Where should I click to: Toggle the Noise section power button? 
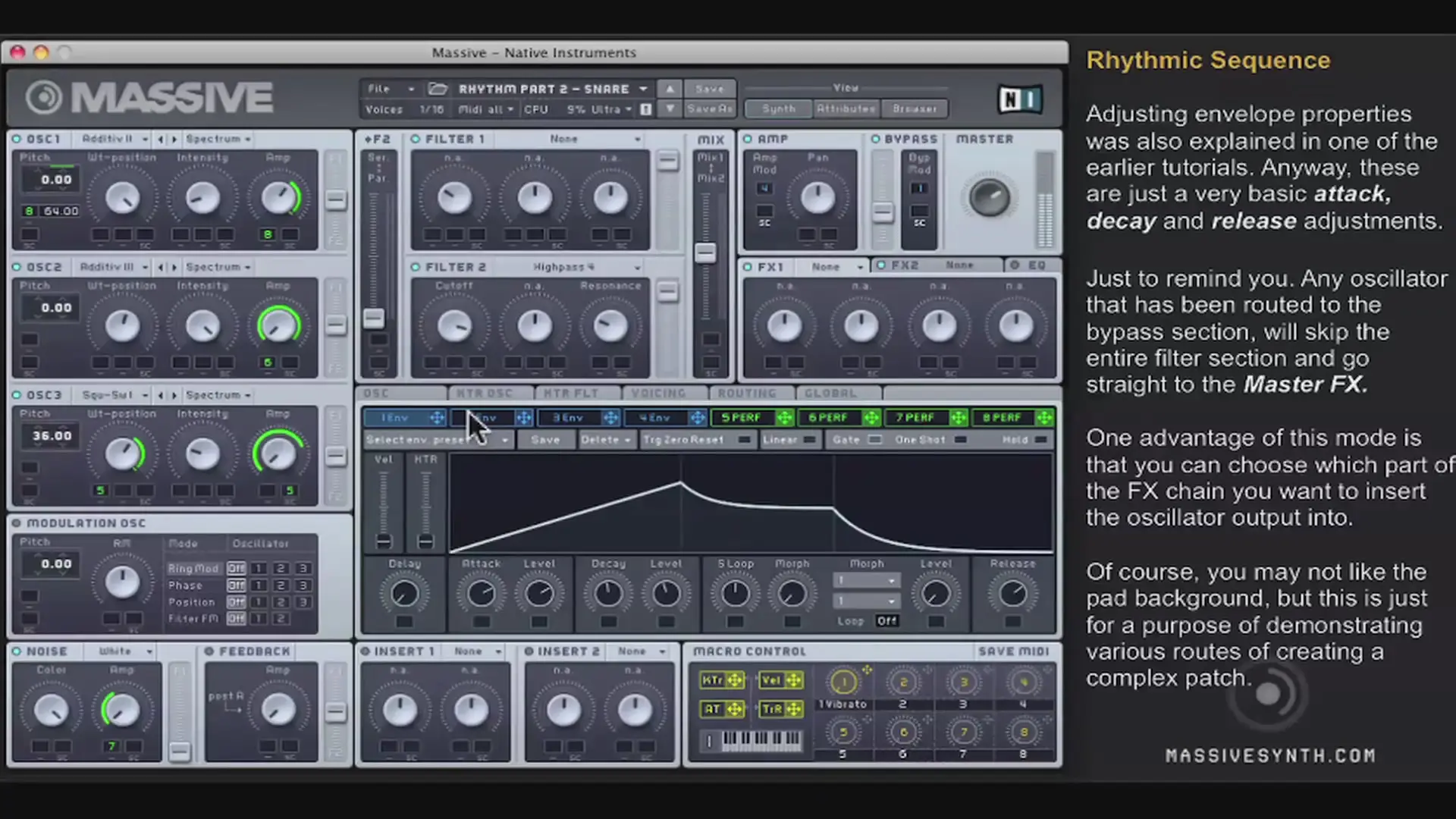(17, 651)
